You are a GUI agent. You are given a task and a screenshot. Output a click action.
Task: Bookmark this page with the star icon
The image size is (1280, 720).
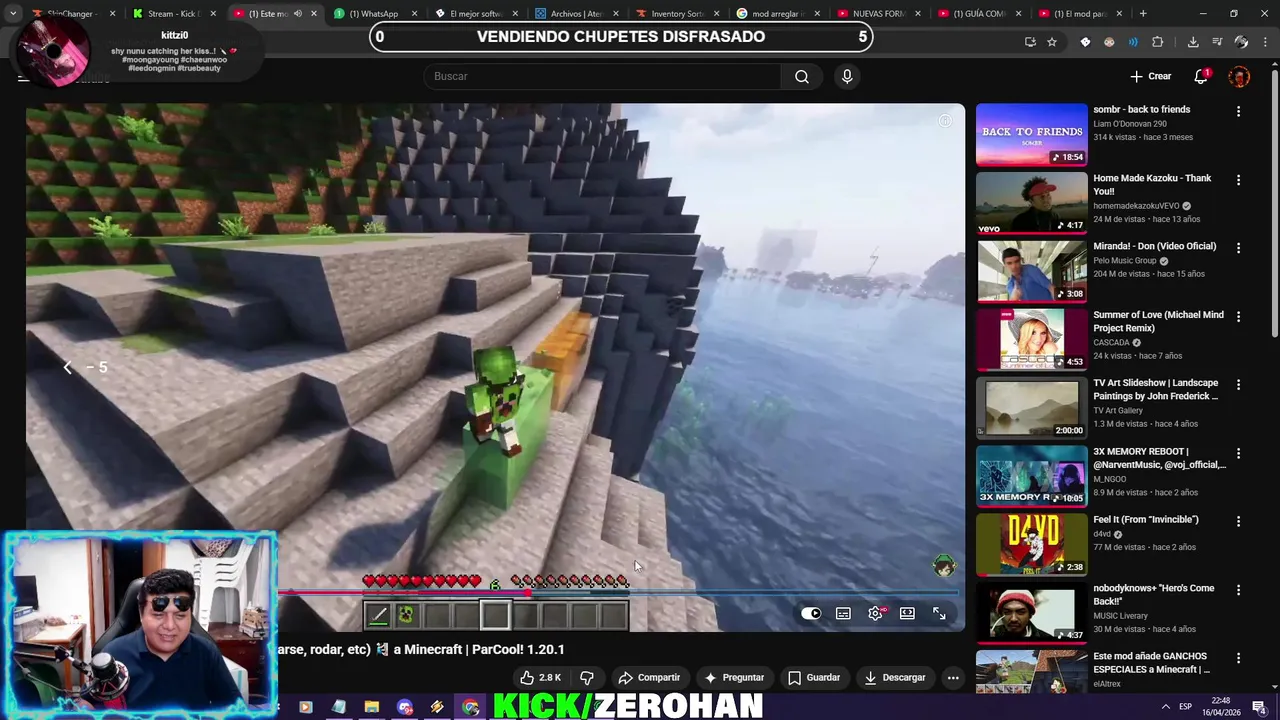click(x=1052, y=42)
